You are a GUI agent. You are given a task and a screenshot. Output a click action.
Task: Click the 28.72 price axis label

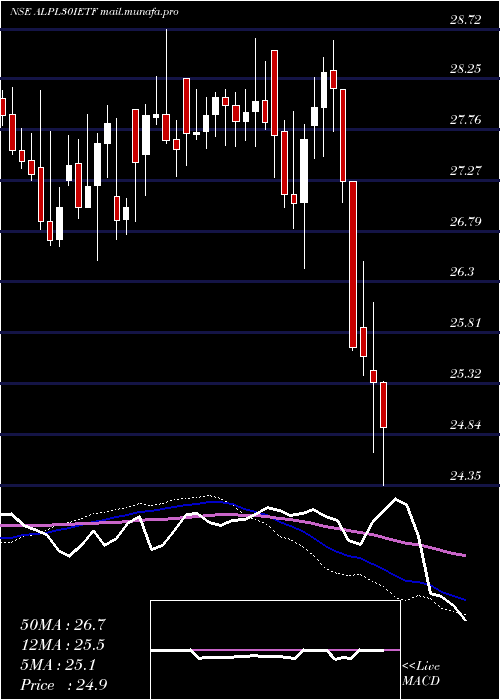pos(466,19)
